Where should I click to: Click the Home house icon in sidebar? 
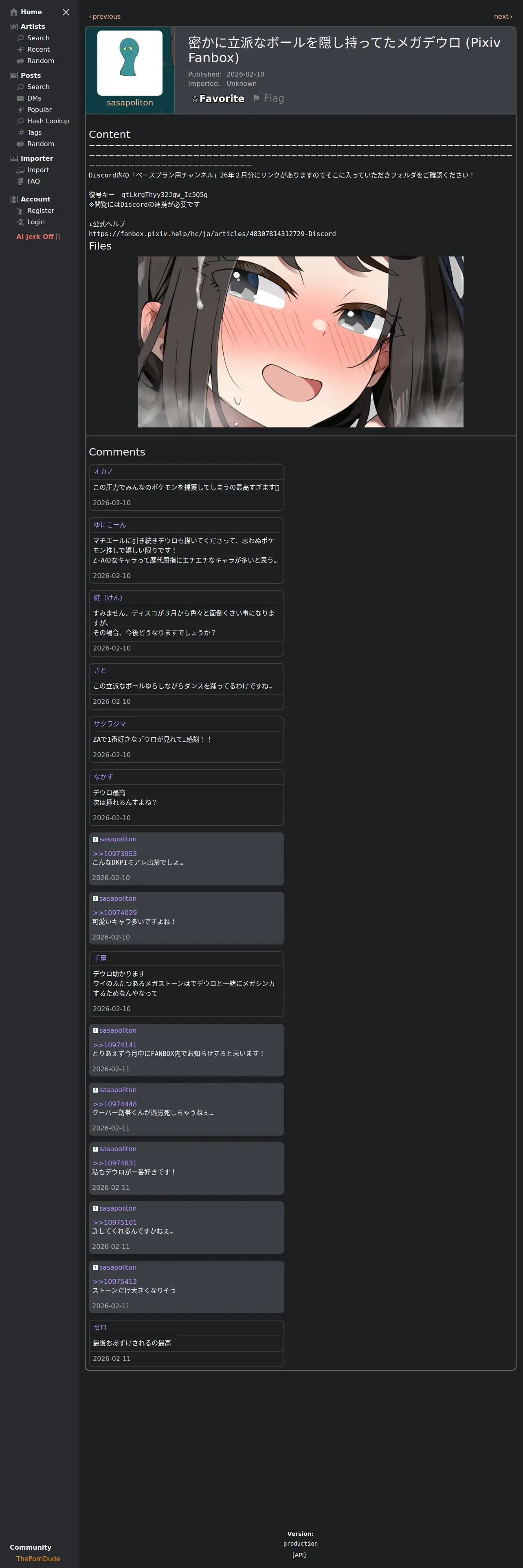point(14,12)
